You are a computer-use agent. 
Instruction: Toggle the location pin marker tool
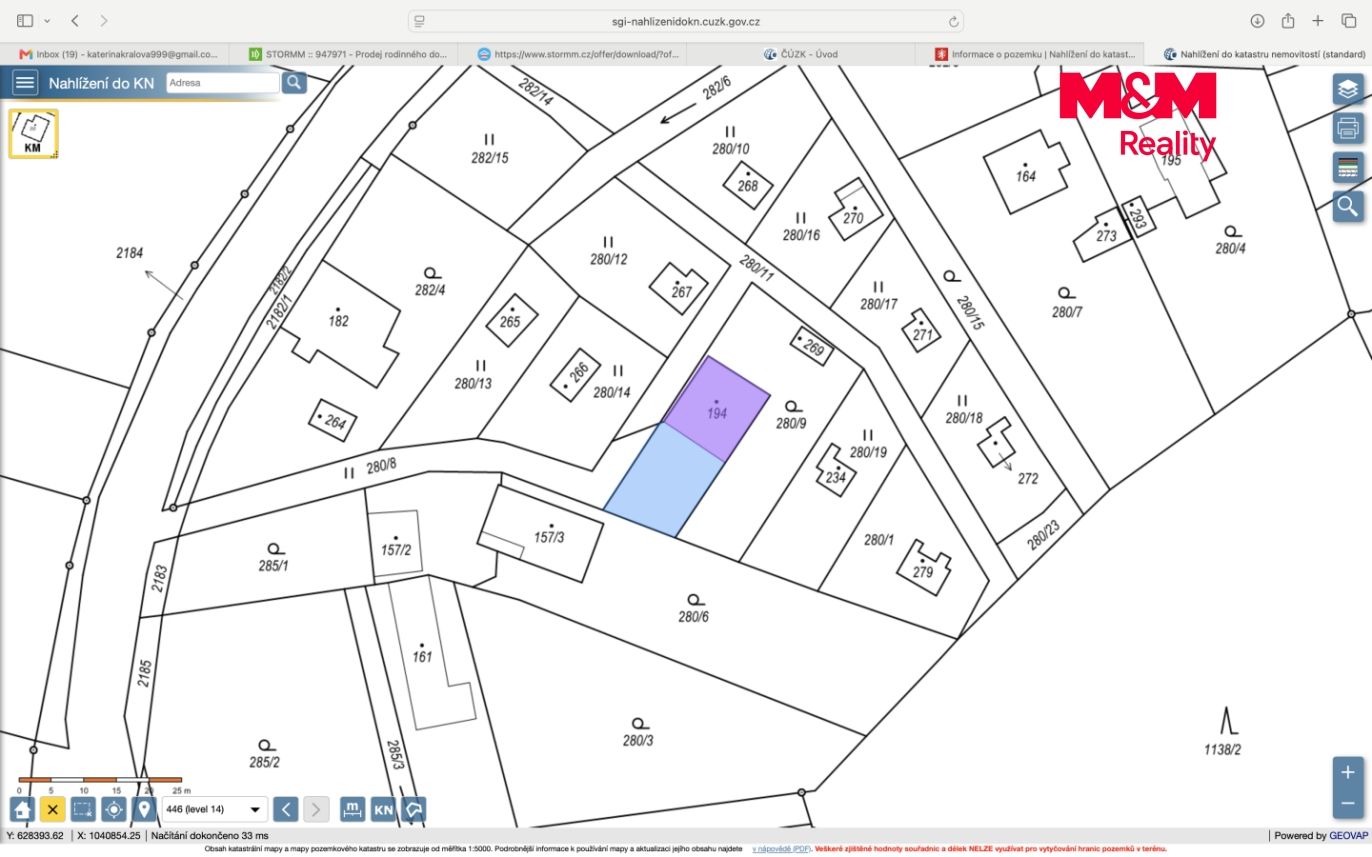pos(144,809)
